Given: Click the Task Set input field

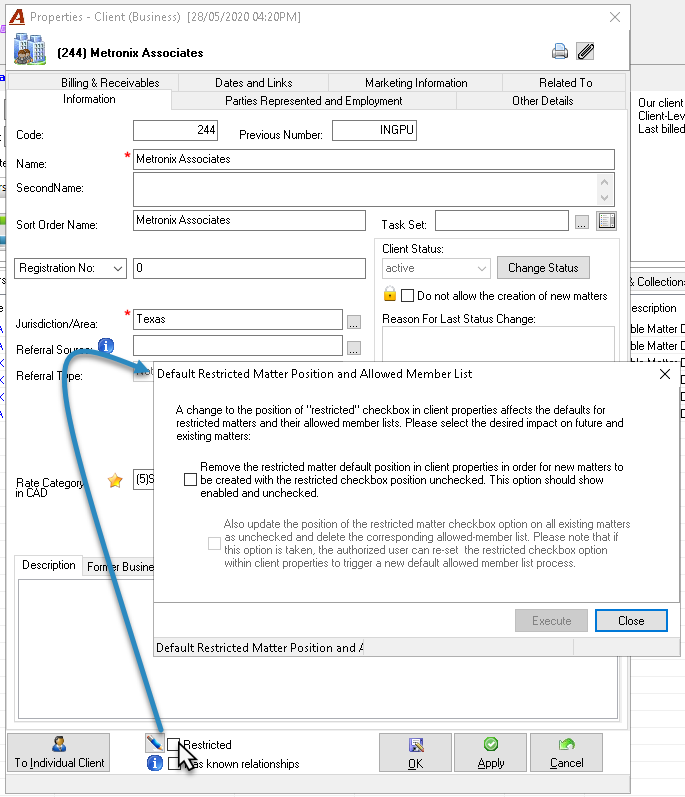Looking at the screenshot, I should tap(502, 221).
